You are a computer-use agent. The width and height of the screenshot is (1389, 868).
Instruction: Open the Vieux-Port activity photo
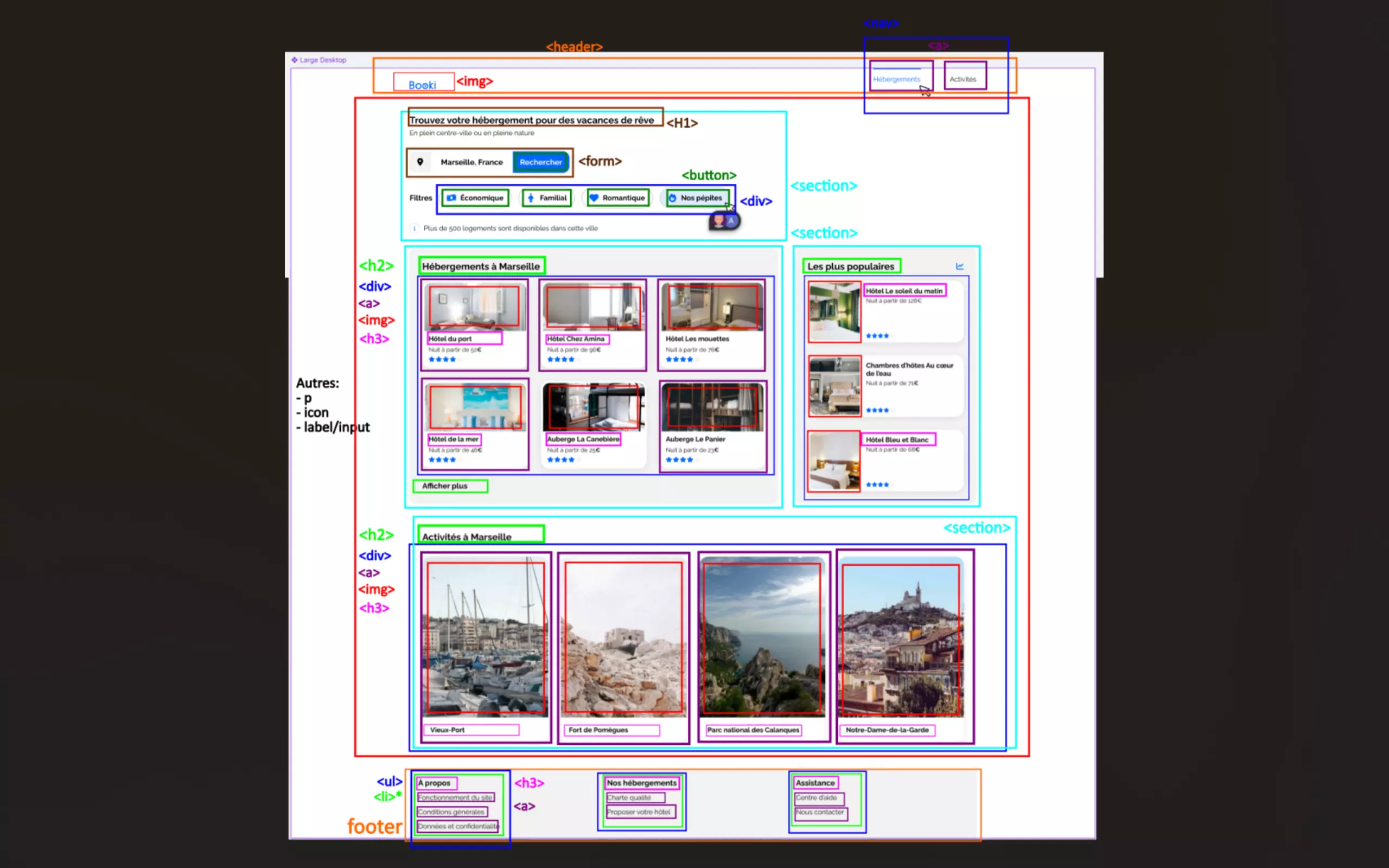485,637
